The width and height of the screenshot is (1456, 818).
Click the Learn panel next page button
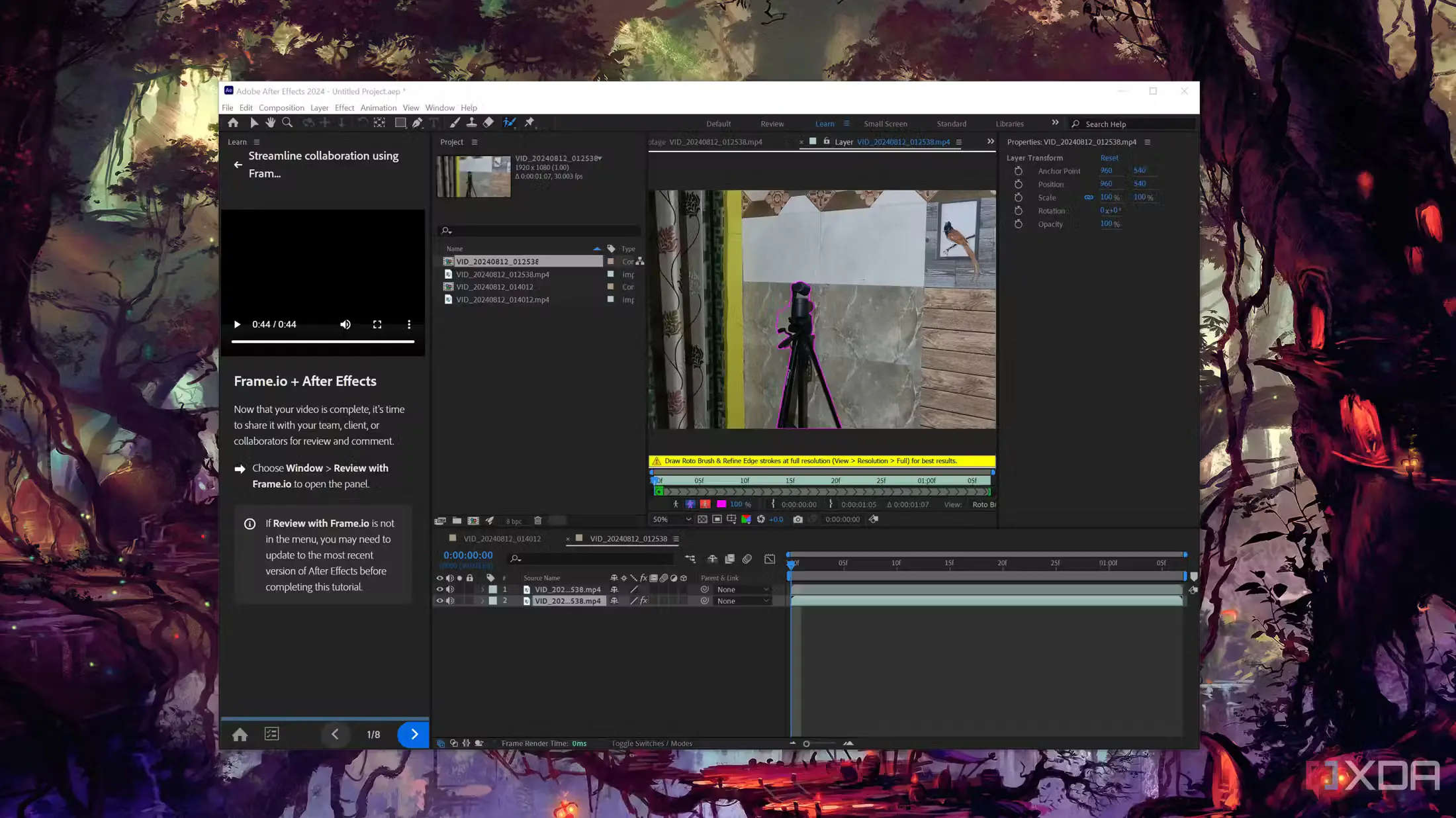pos(414,733)
